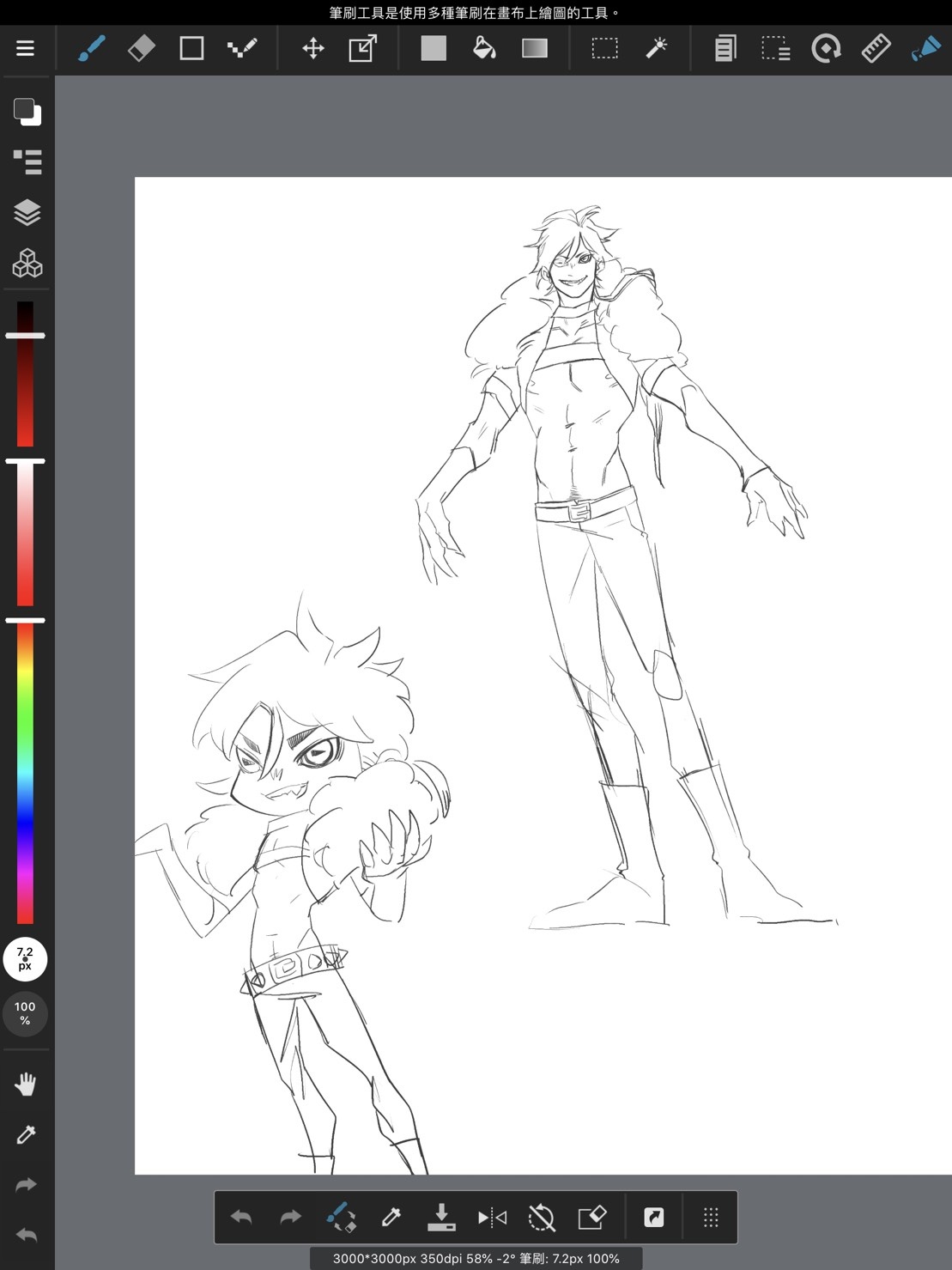The image size is (952, 1270).
Task: Open the 100% opacity control
Action: pyautogui.click(x=25, y=1013)
